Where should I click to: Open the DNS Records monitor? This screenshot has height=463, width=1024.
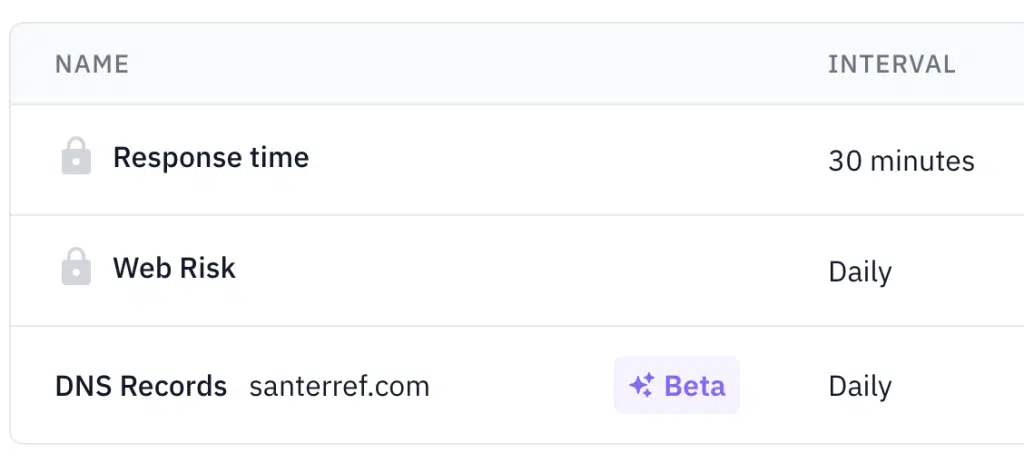[141, 386]
